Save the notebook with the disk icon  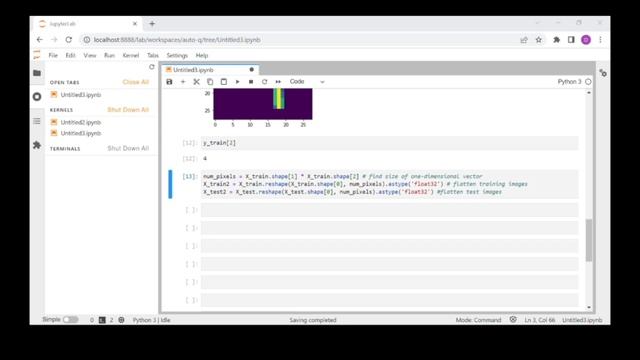169,82
